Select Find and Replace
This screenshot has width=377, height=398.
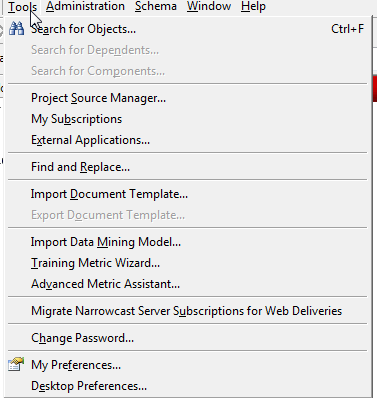click(189, 167)
